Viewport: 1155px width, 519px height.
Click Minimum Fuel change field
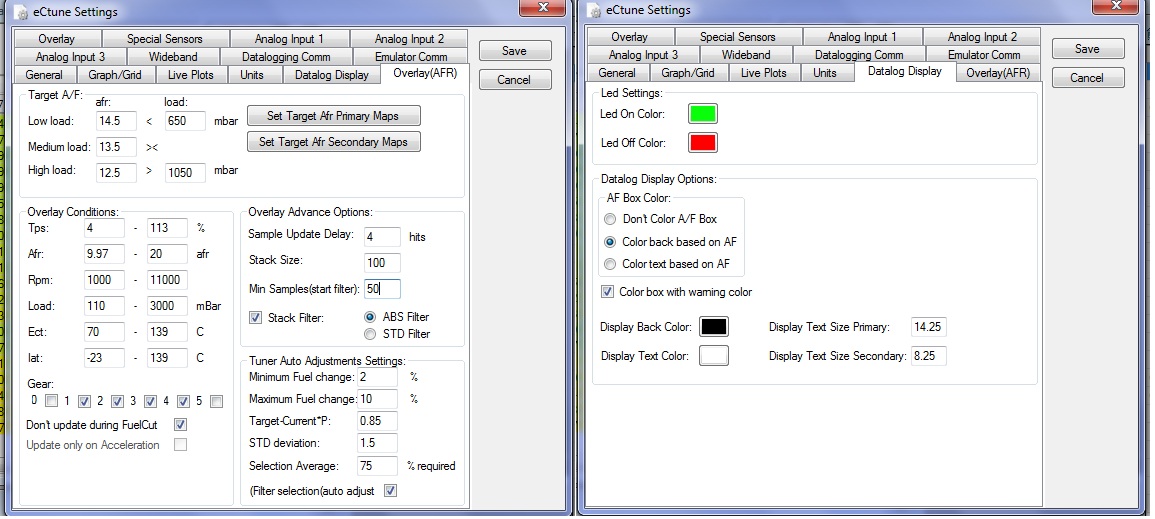click(x=377, y=377)
